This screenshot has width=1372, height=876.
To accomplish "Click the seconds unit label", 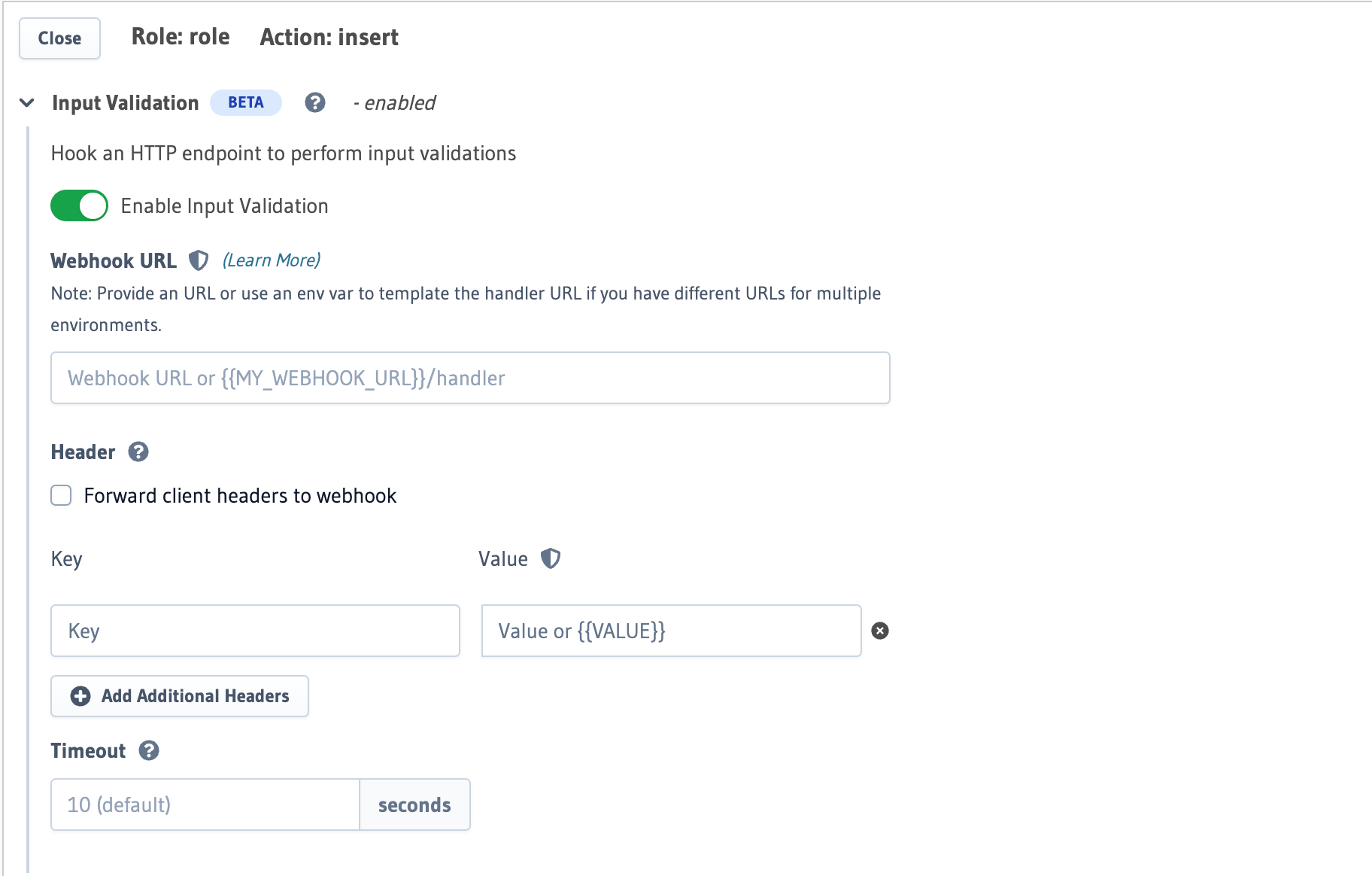I will tap(414, 805).
